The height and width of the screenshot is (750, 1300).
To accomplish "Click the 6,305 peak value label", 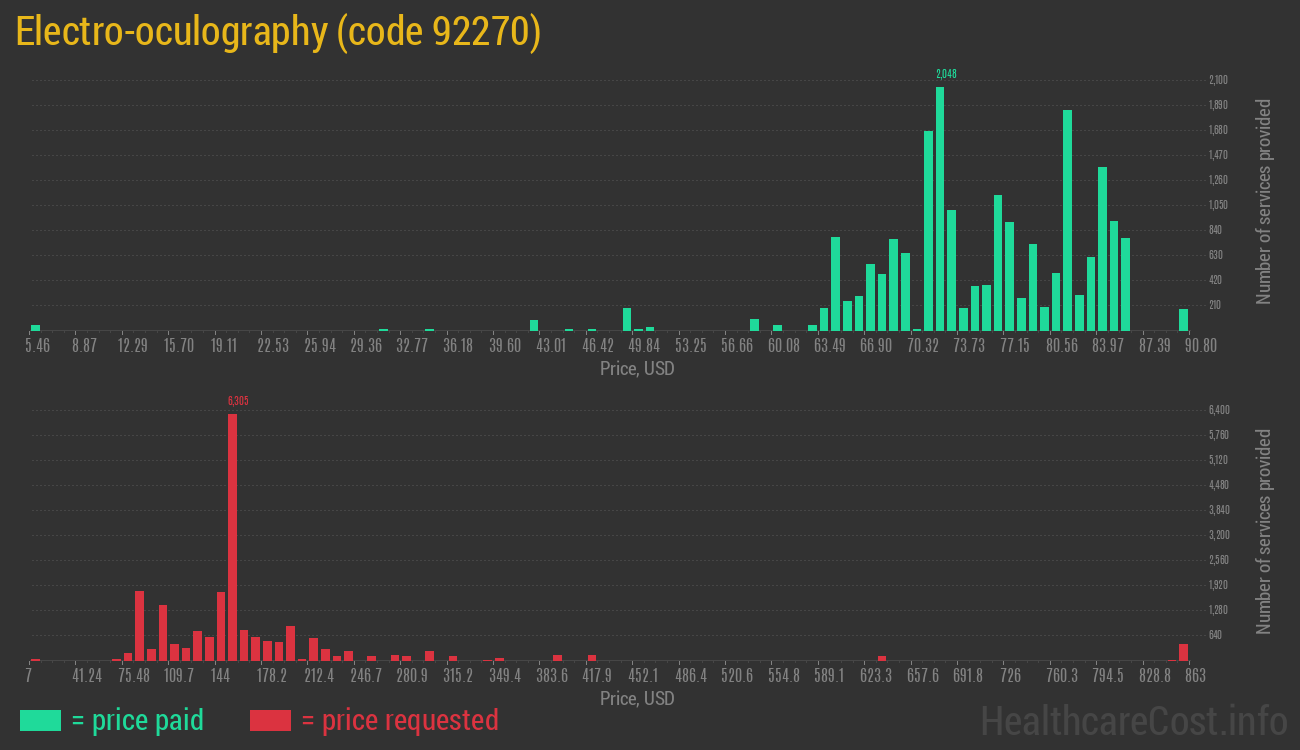I will (238, 401).
